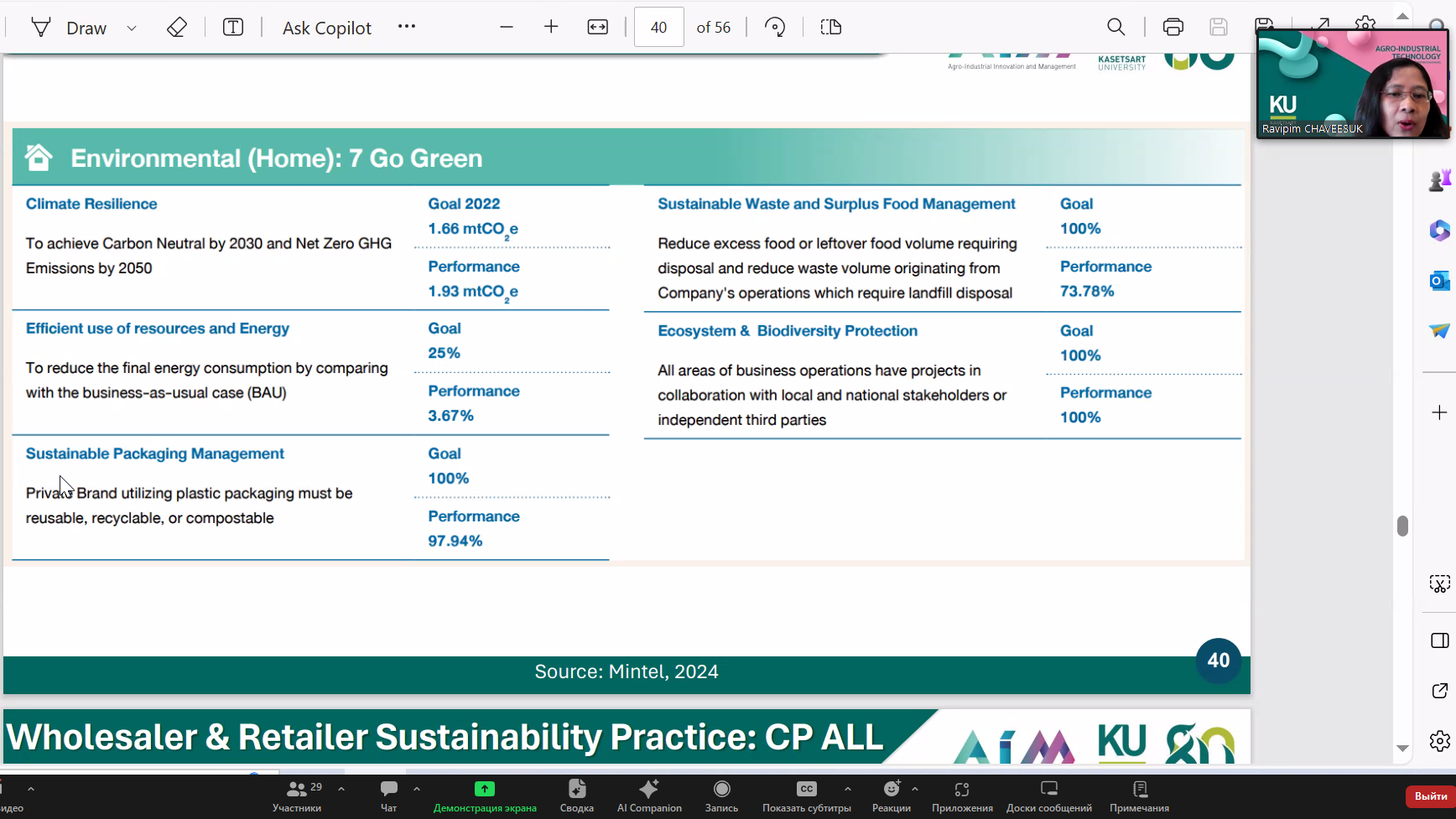Toggle the page view layout icon
This screenshot has width=1456, height=819.
pos(830,28)
